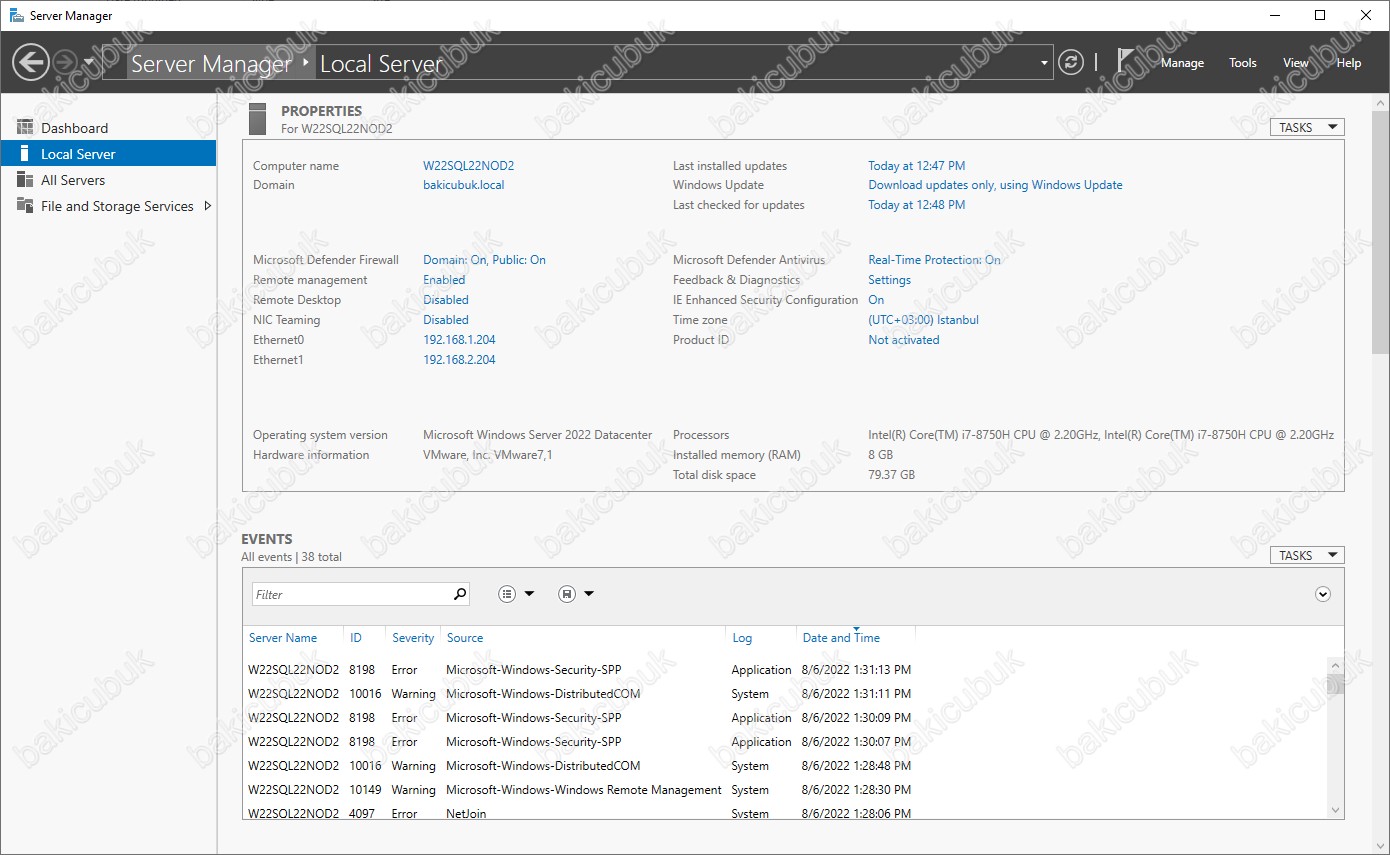Click the File and Storage Services icon

tap(25, 205)
